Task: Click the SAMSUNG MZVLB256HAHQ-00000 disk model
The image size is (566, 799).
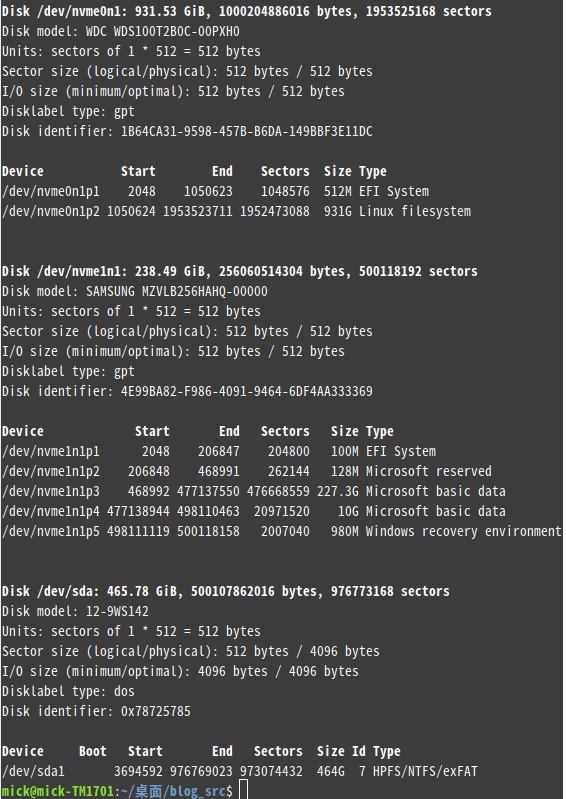Action: point(177,291)
